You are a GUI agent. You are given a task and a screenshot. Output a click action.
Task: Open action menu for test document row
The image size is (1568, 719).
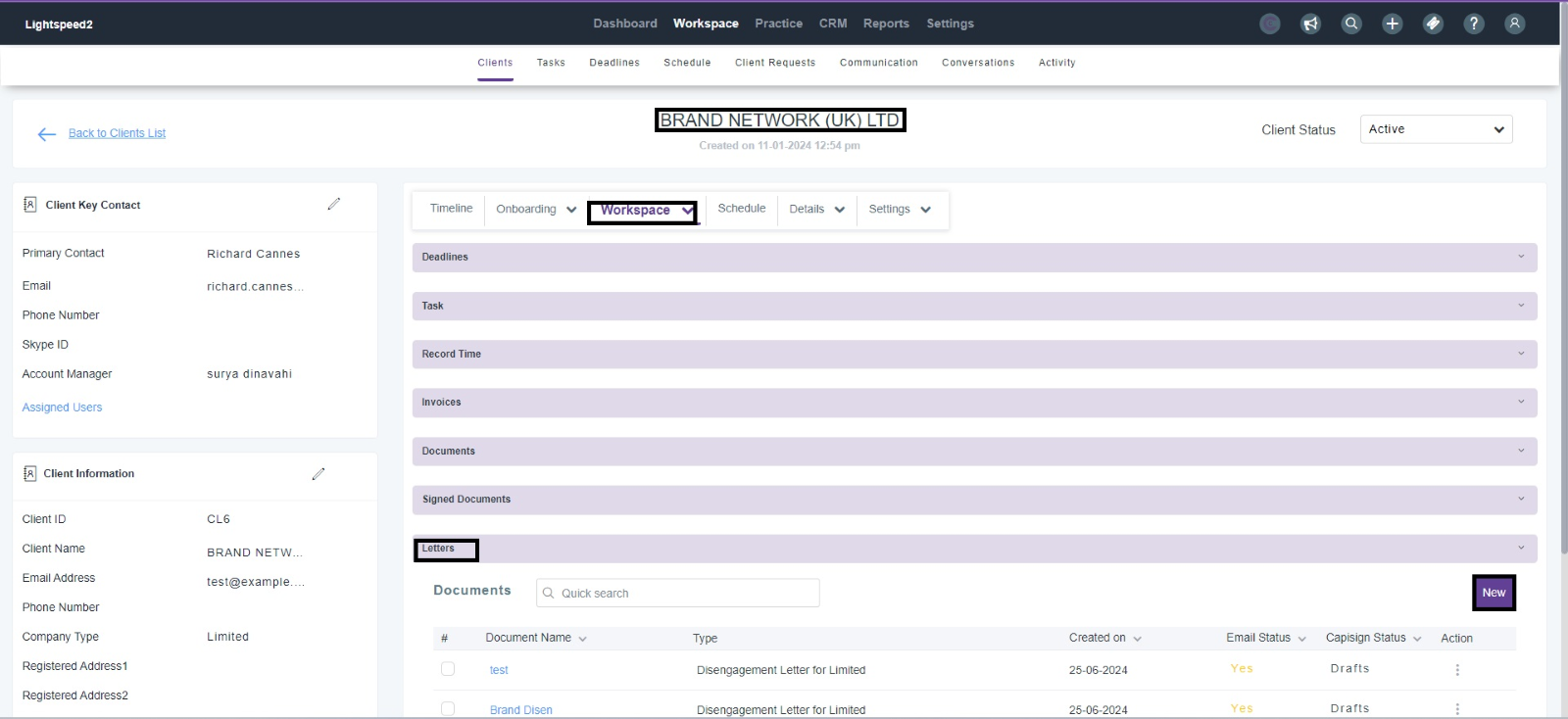coord(1457,670)
